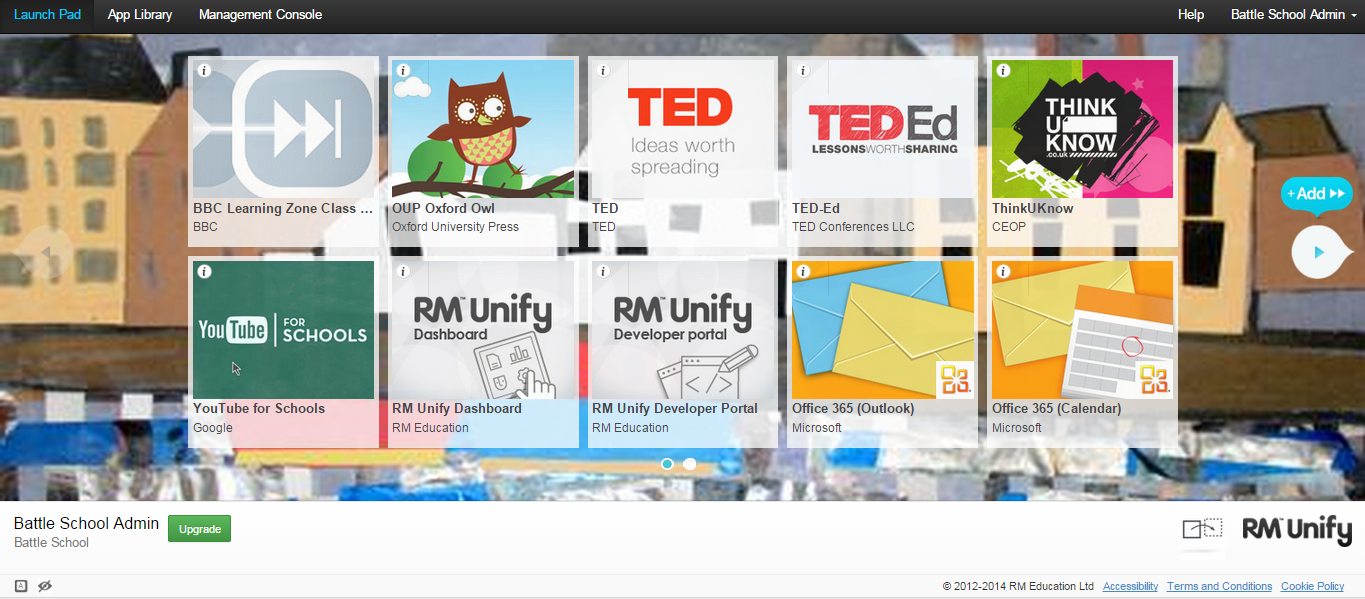The image size is (1365, 599).
Task: Click the change background image icon
Action: [x=1203, y=530]
